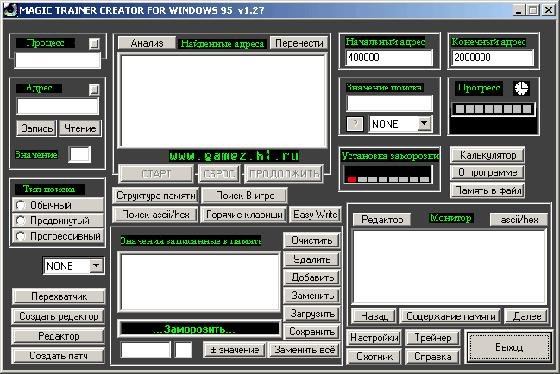560x374 pixels.
Task: Click the www.gamez.h1.ru link
Action: 234,156
